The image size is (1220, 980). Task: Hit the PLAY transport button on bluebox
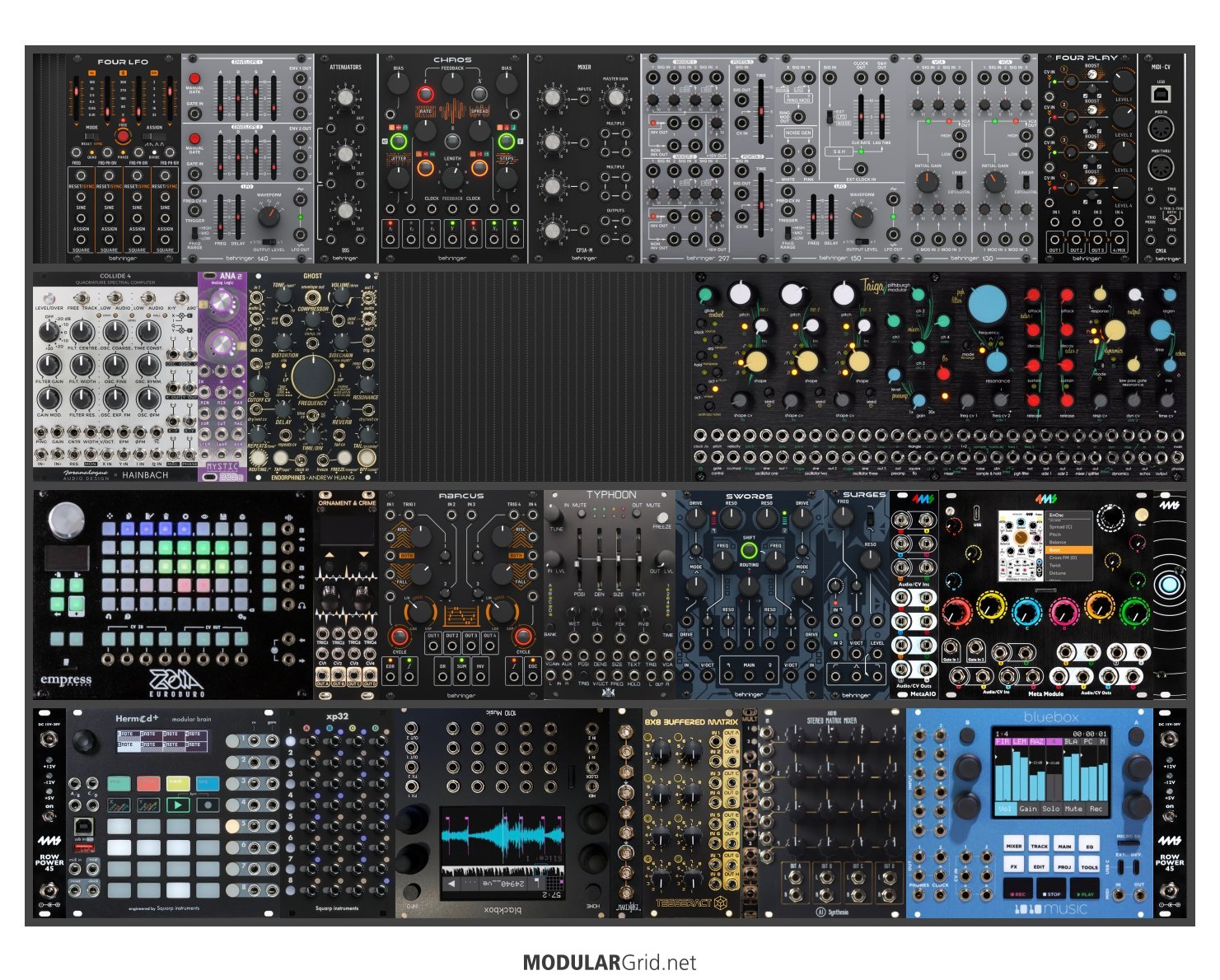point(1085,889)
